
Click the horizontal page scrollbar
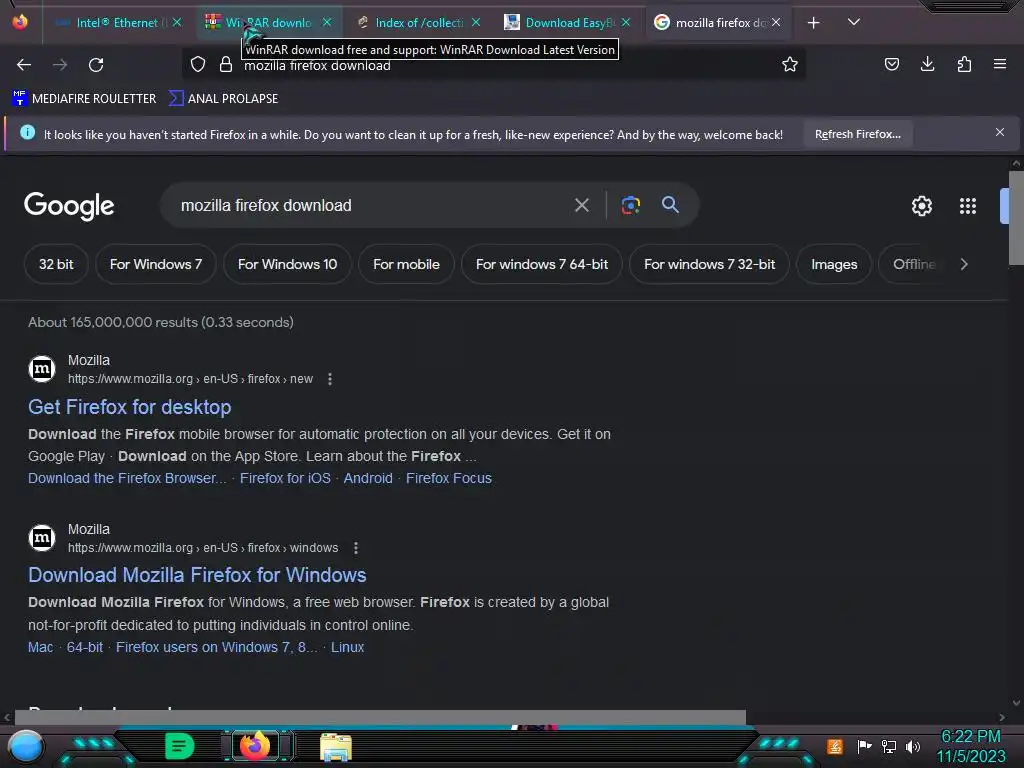(x=380, y=717)
